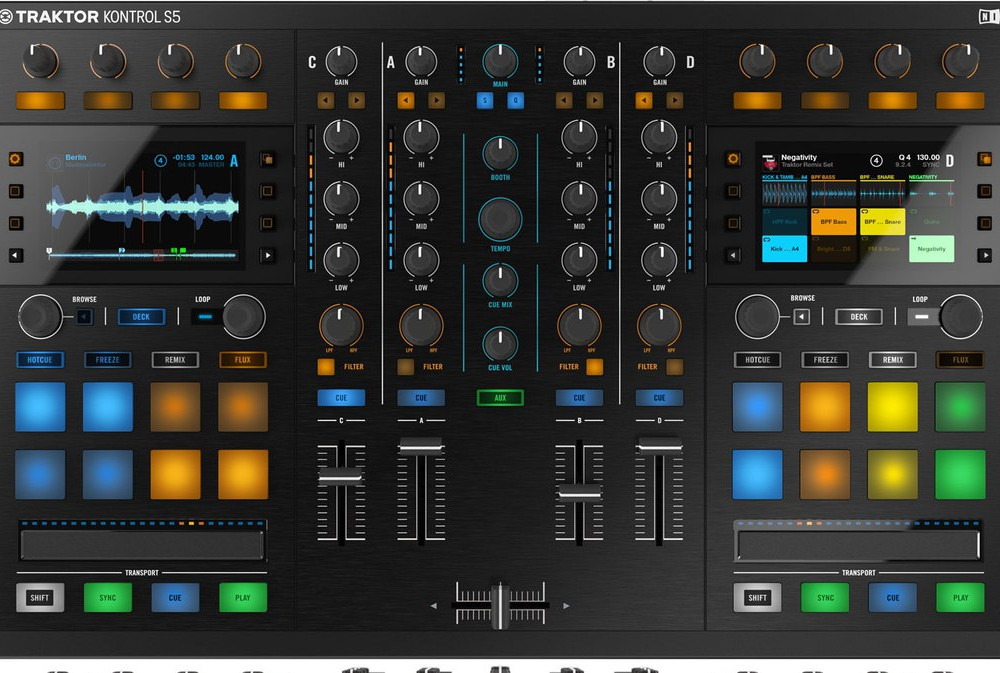Assign channel C to right FX unit arrow
1000x673 pixels.
click(357, 100)
